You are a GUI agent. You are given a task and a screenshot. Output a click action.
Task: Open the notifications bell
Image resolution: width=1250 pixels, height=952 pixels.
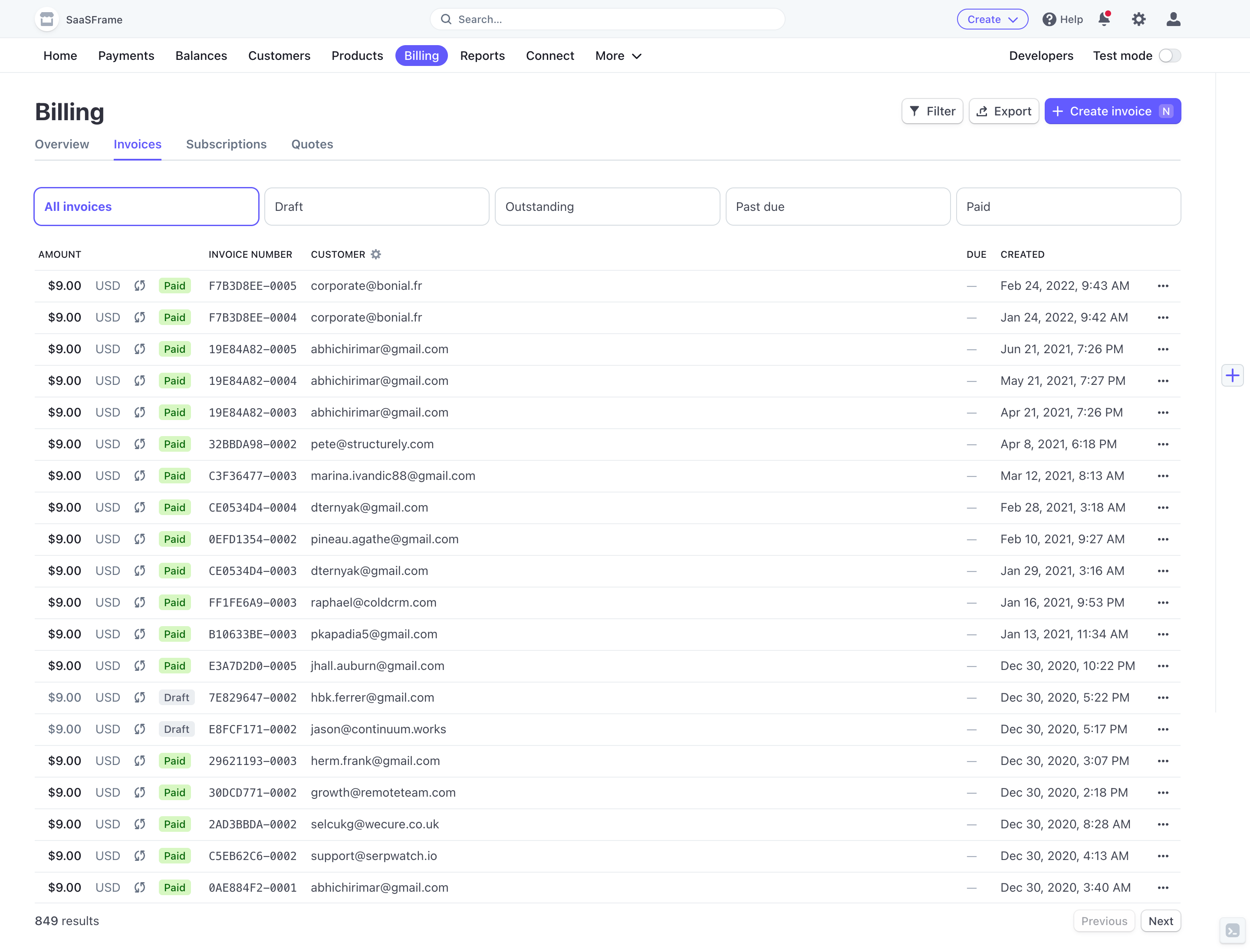coord(1104,19)
